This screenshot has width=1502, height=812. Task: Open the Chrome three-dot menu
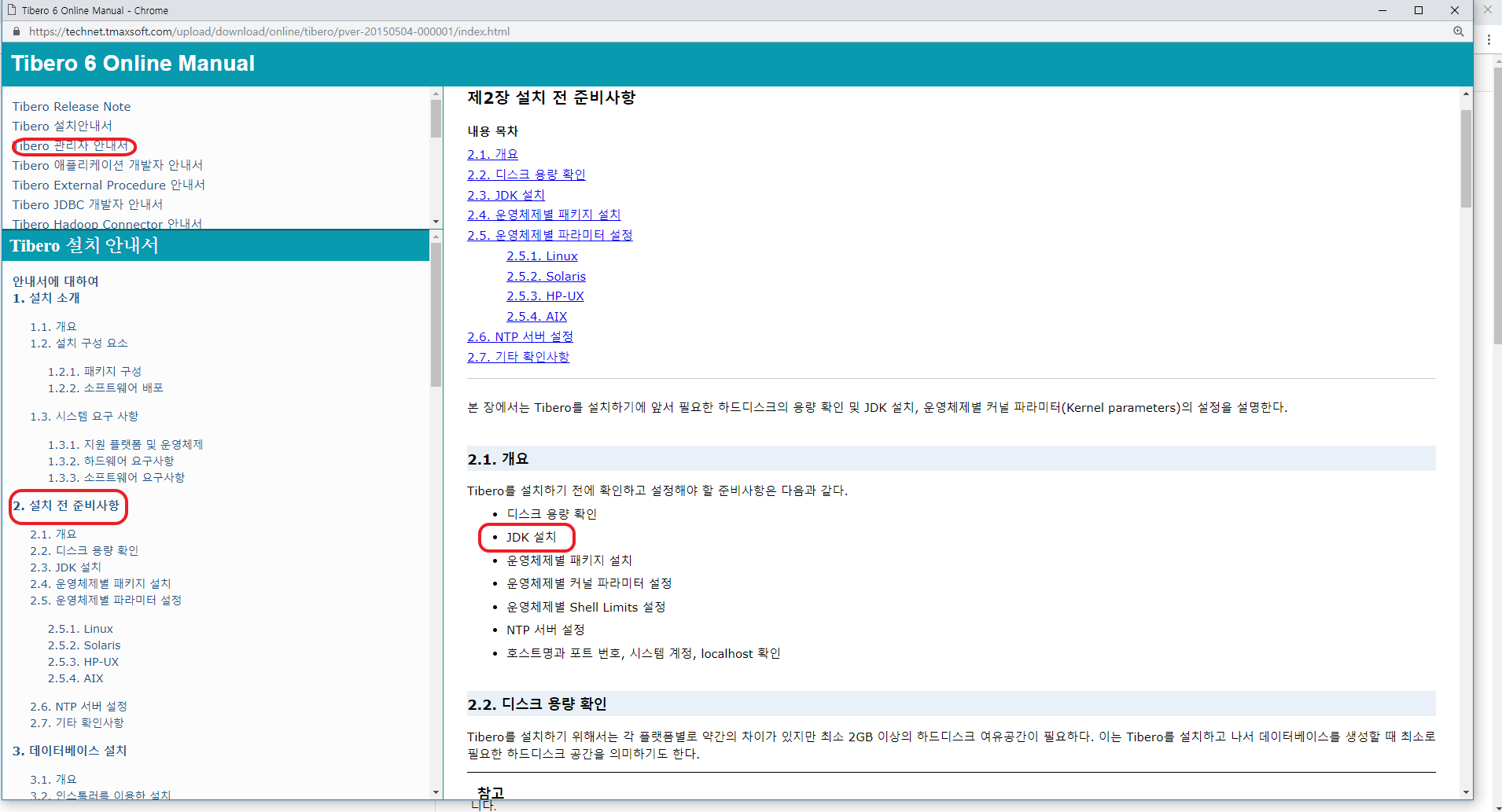pos(1488,39)
